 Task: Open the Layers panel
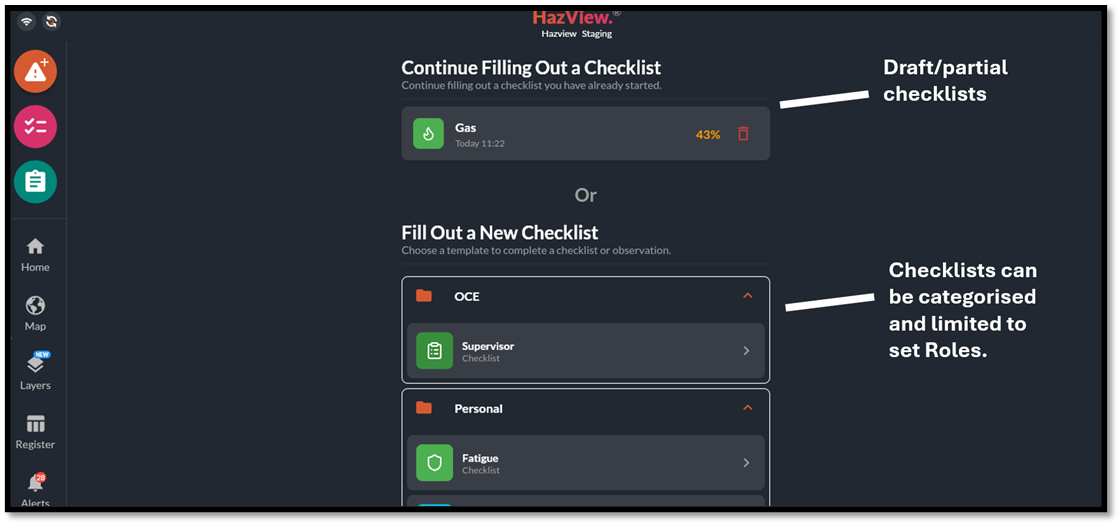[35, 371]
